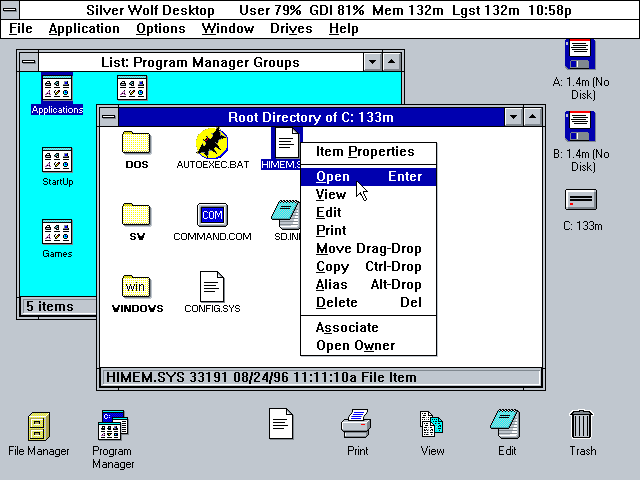Open the Options menu

pos(161,29)
